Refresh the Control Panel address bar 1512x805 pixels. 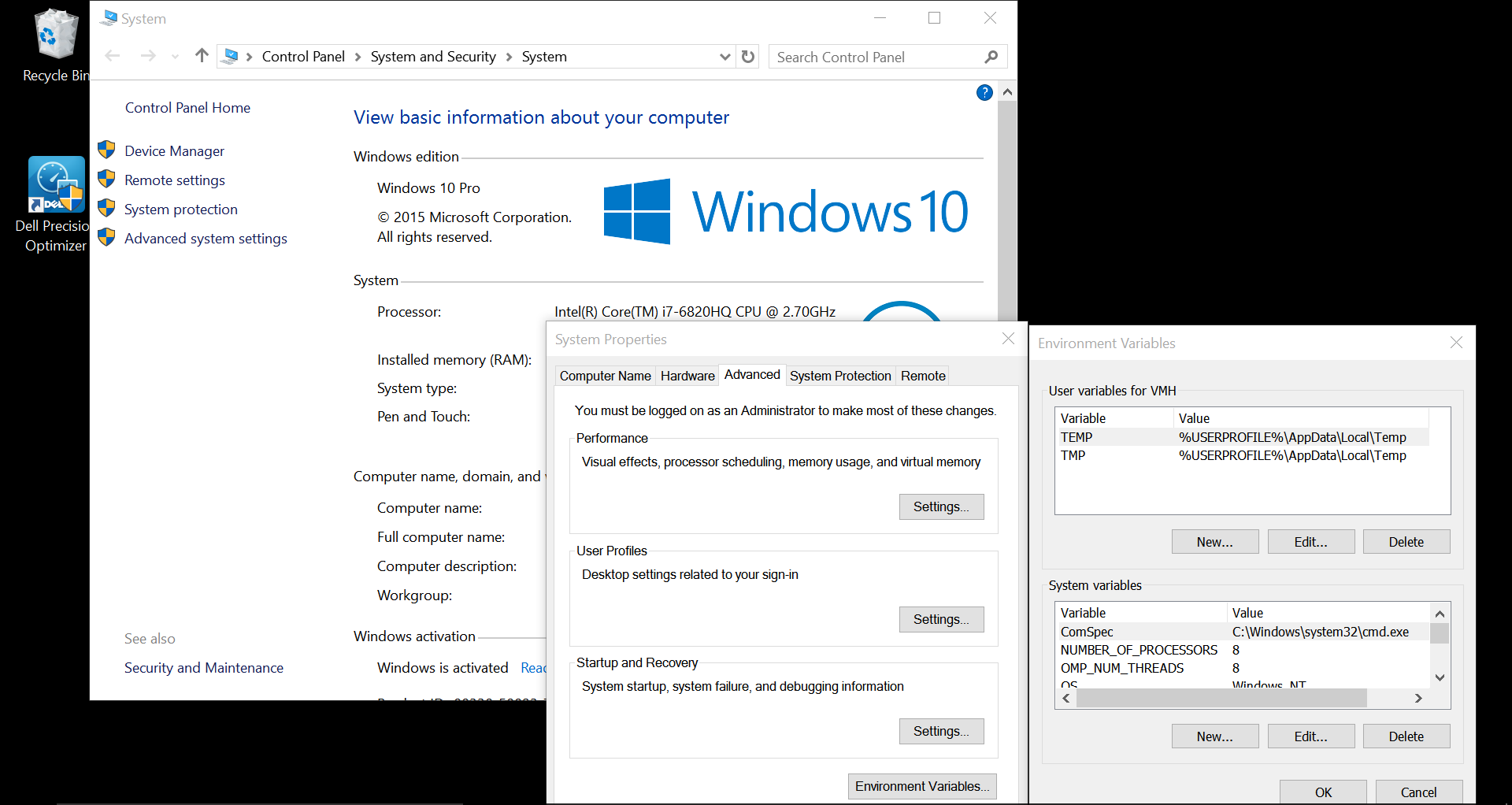point(748,57)
